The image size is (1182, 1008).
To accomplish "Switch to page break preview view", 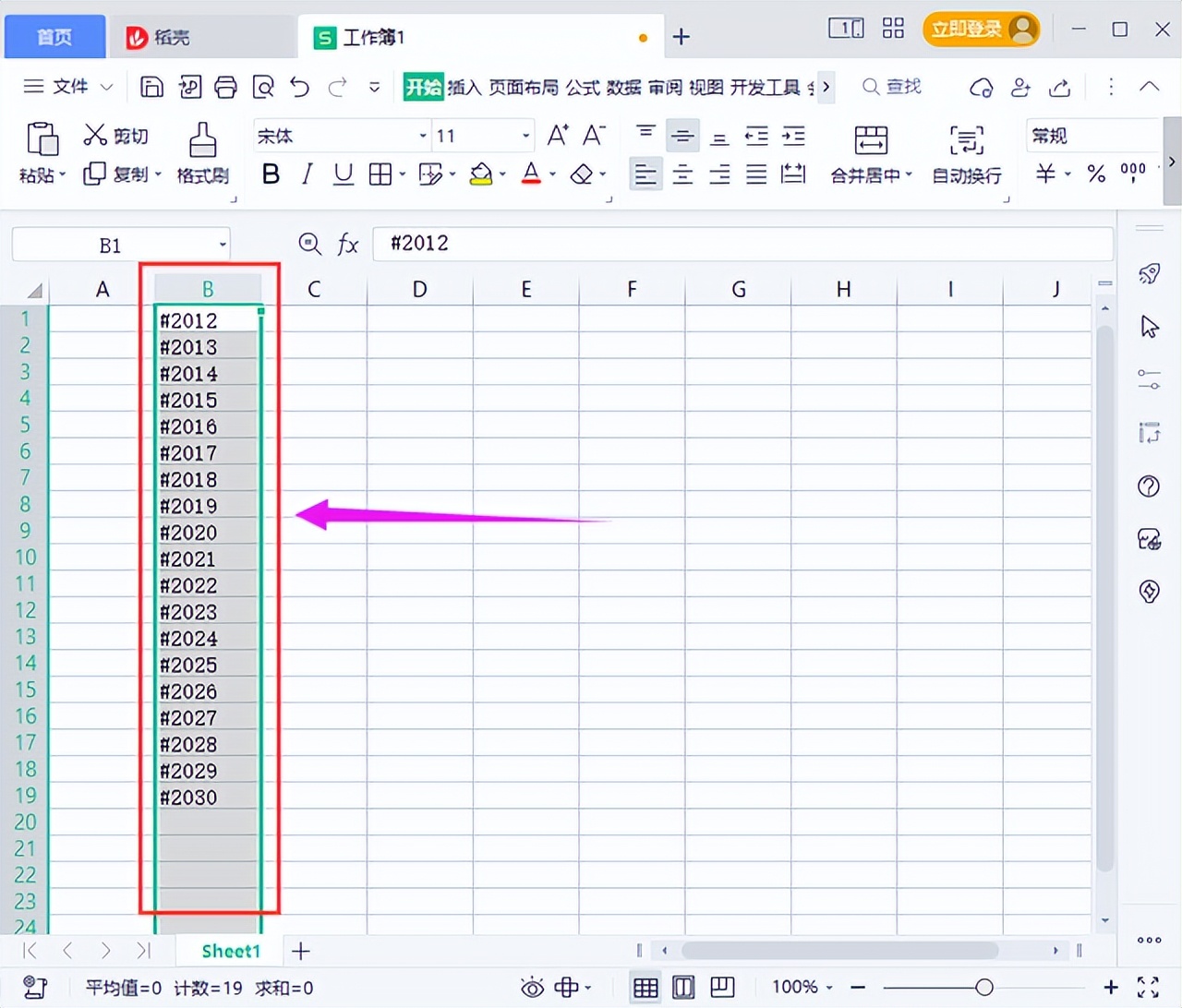I will [x=683, y=988].
